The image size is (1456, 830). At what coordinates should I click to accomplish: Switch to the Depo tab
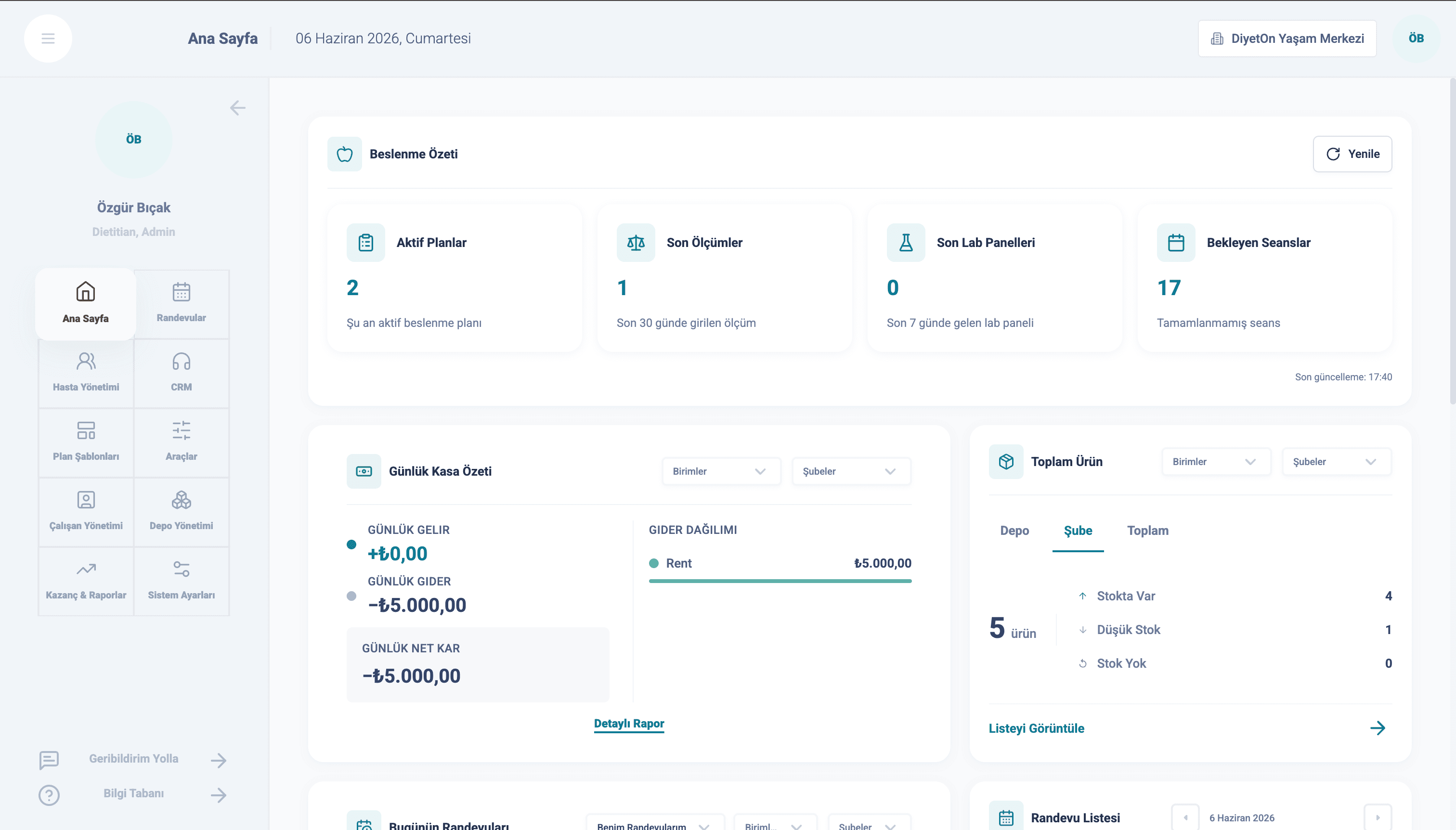(x=1014, y=531)
